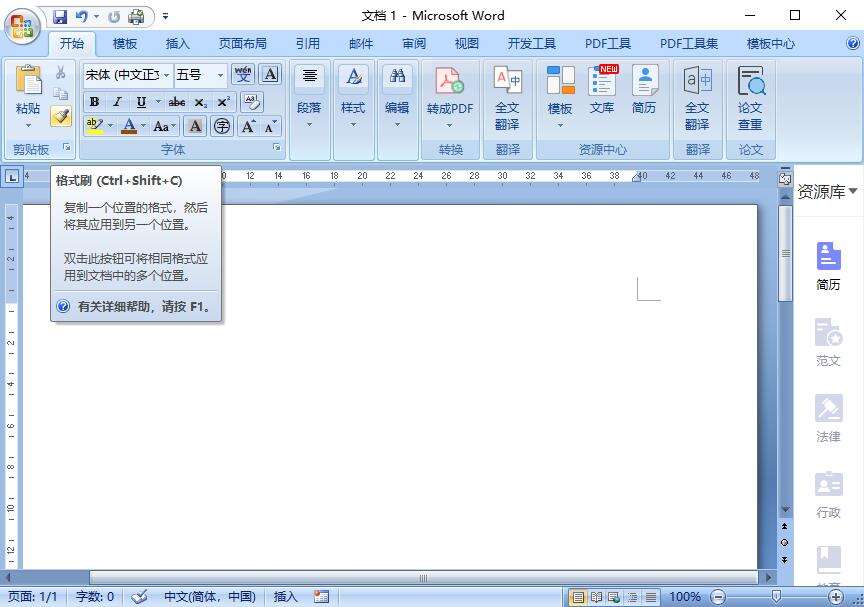
Task: Click the spelling check status icon
Action: tap(139, 597)
